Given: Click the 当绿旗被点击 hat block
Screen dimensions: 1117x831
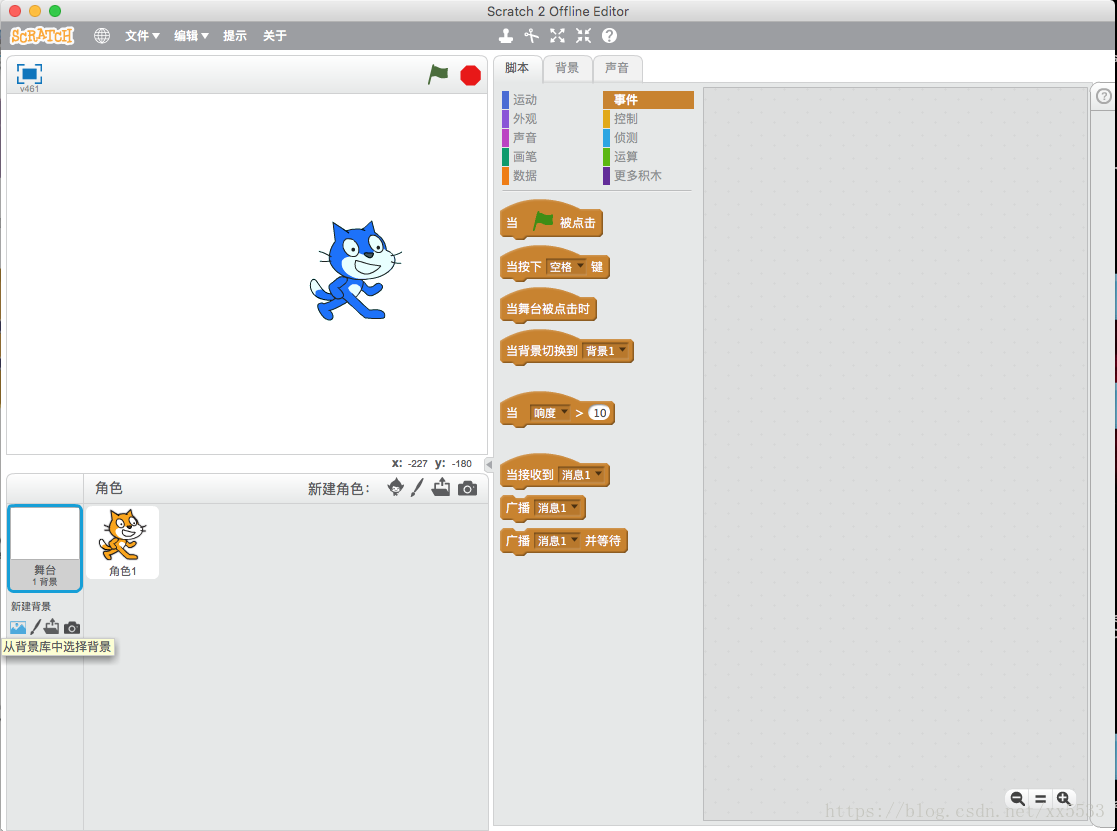Looking at the screenshot, I should [551, 221].
